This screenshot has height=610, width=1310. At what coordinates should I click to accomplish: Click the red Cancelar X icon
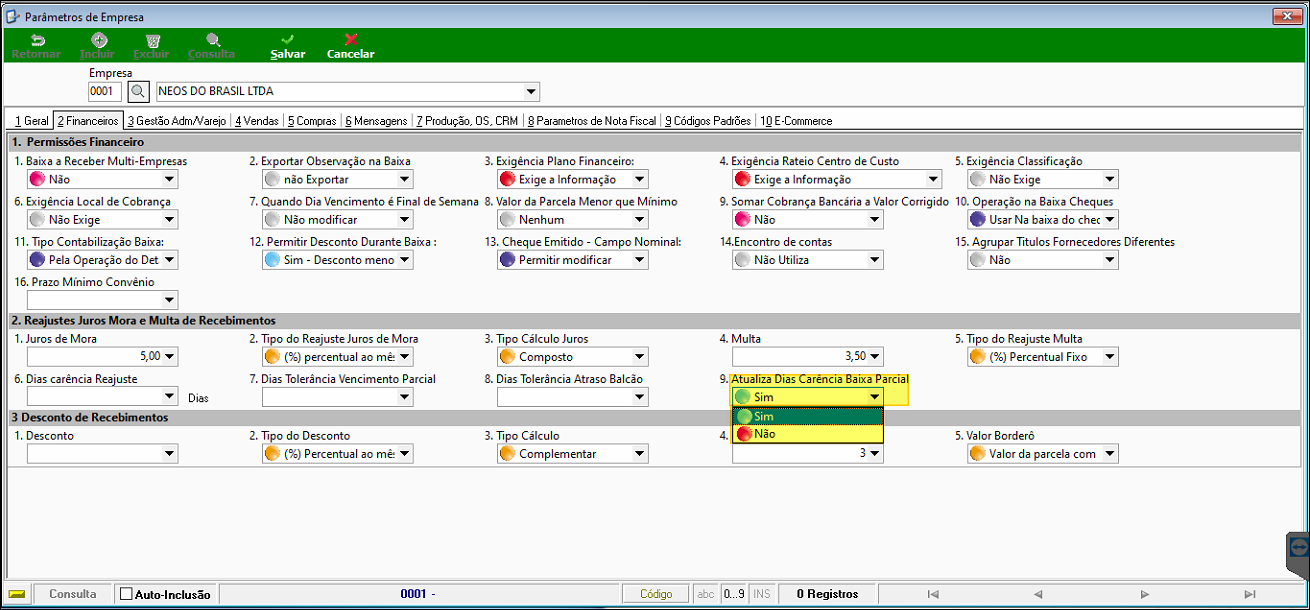351,40
